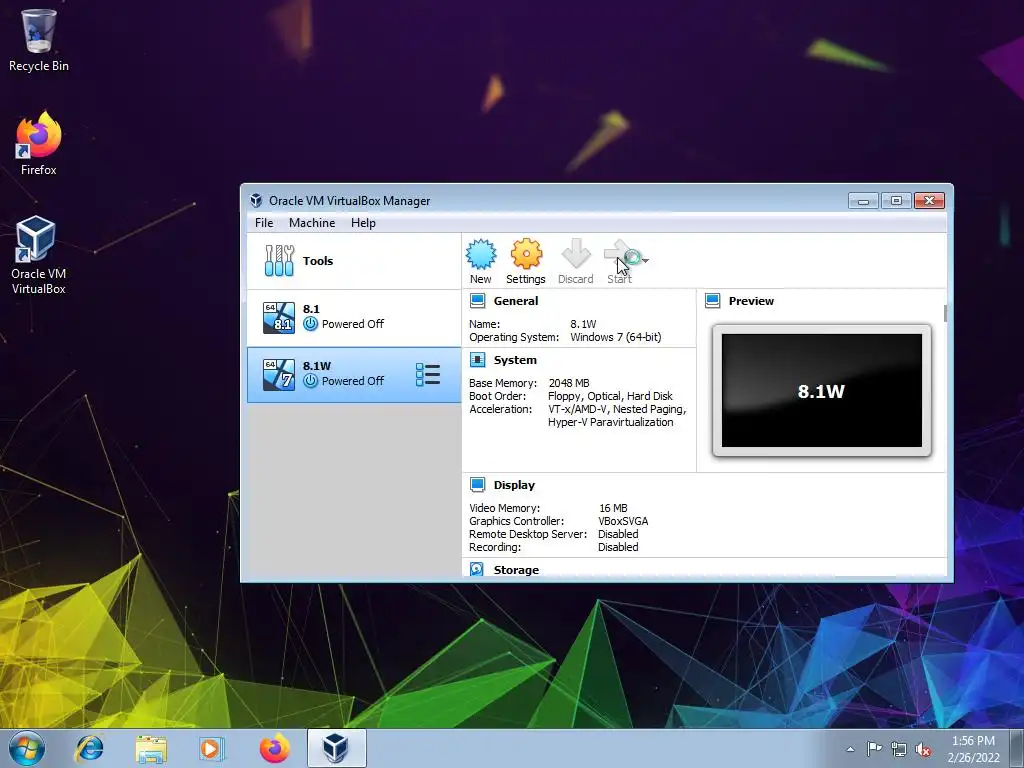Click the Storage heading link
Image resolution: width=1024 pixels, height=768 pixels.
click(x=516, y=569)
